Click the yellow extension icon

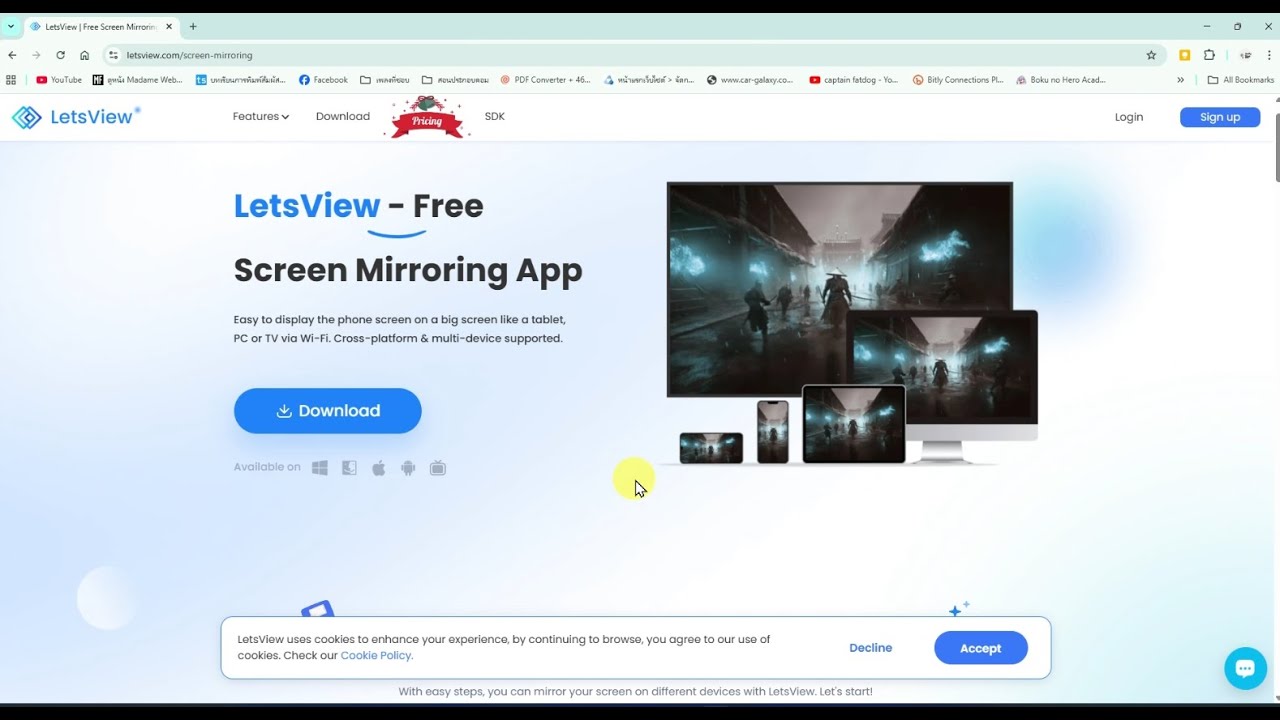[1185, 55]
